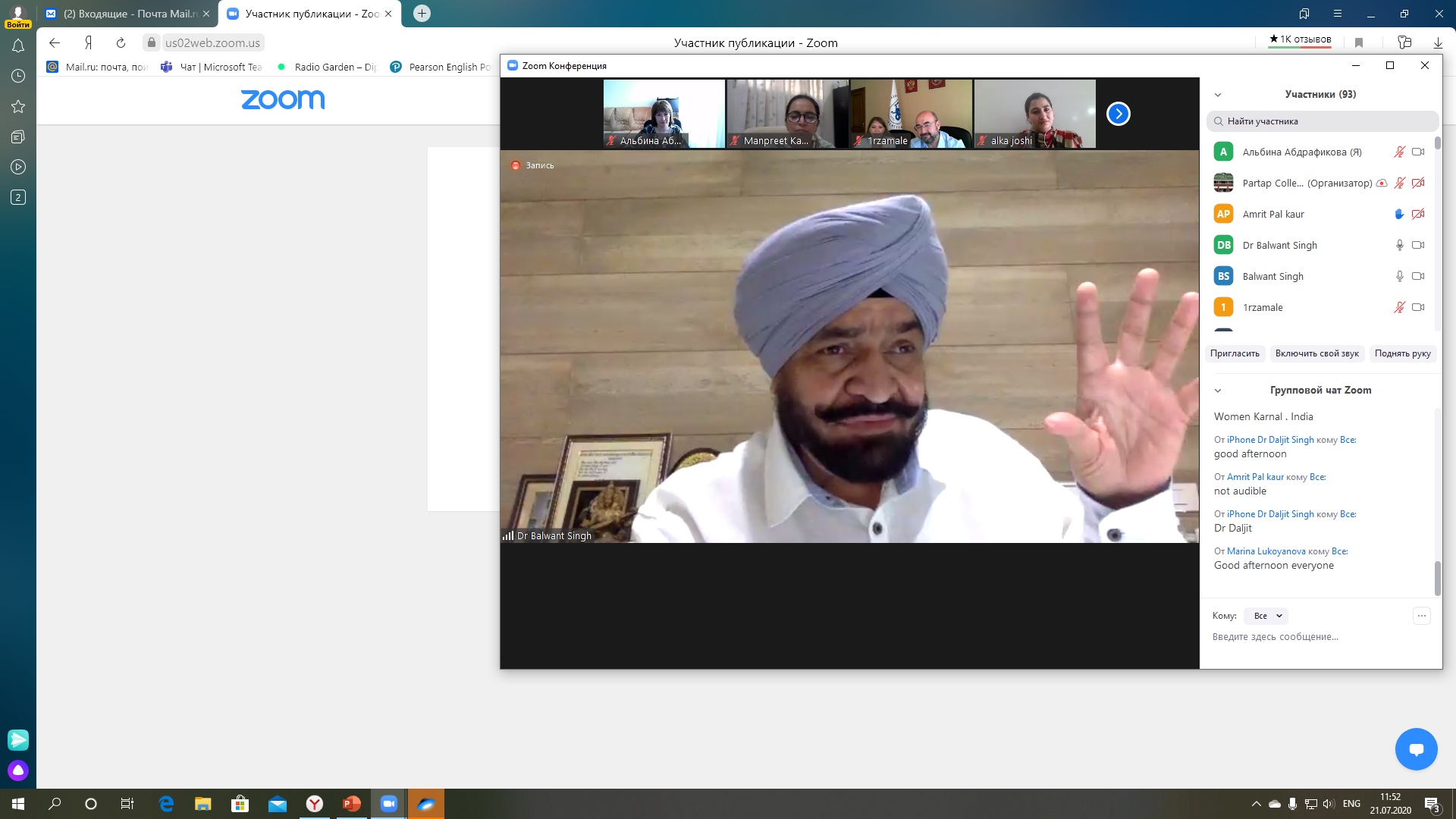
Task: Open Mail.ru bookmark in bookmarks bar
Action: tap(98, 67)
